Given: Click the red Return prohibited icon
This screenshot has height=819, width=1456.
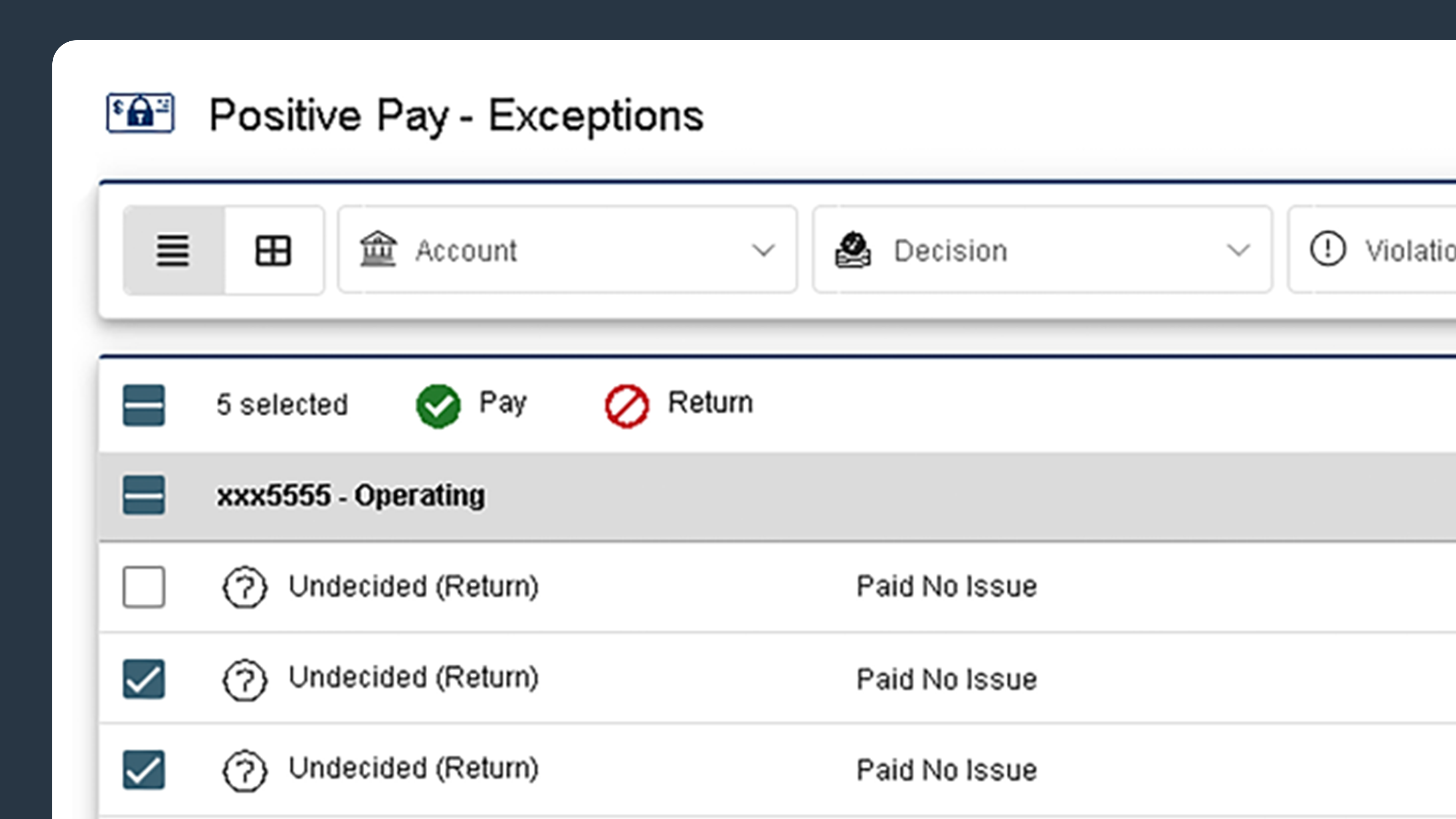Looking at the screenshot, I should pyautogui.click(x=627, y=406).
